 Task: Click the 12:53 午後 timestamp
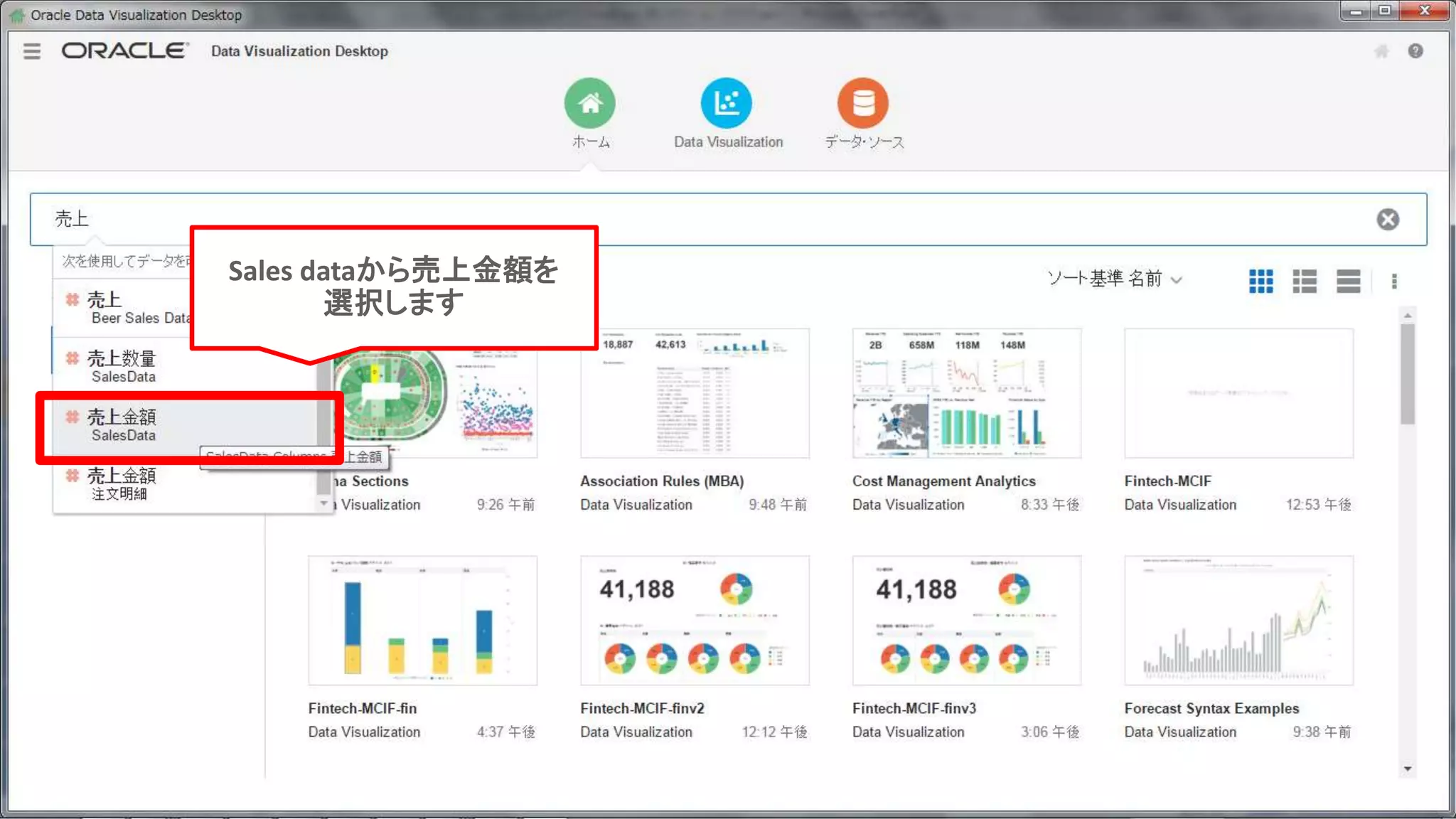pos(1319,505)
